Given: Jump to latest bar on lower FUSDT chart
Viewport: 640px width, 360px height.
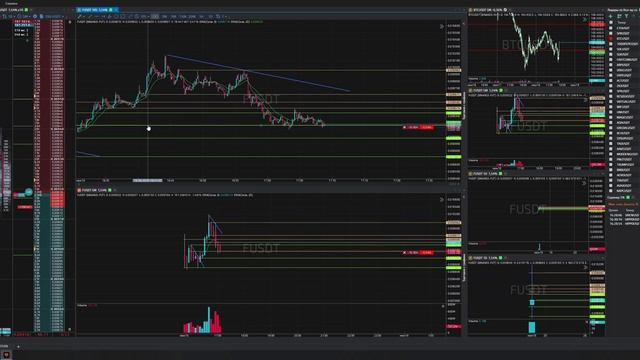Looking at the screenshot, I should tap(442, 200).
